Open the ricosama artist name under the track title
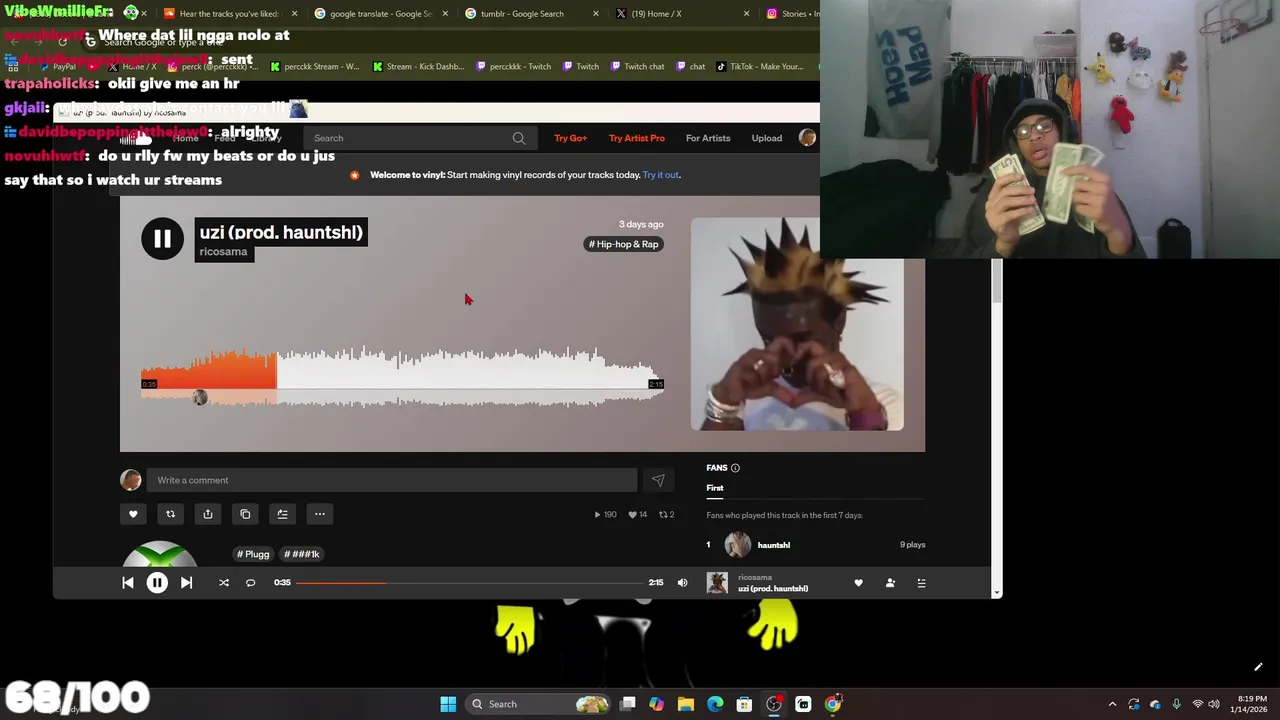The image size is (1280, 720). (223, 252)
